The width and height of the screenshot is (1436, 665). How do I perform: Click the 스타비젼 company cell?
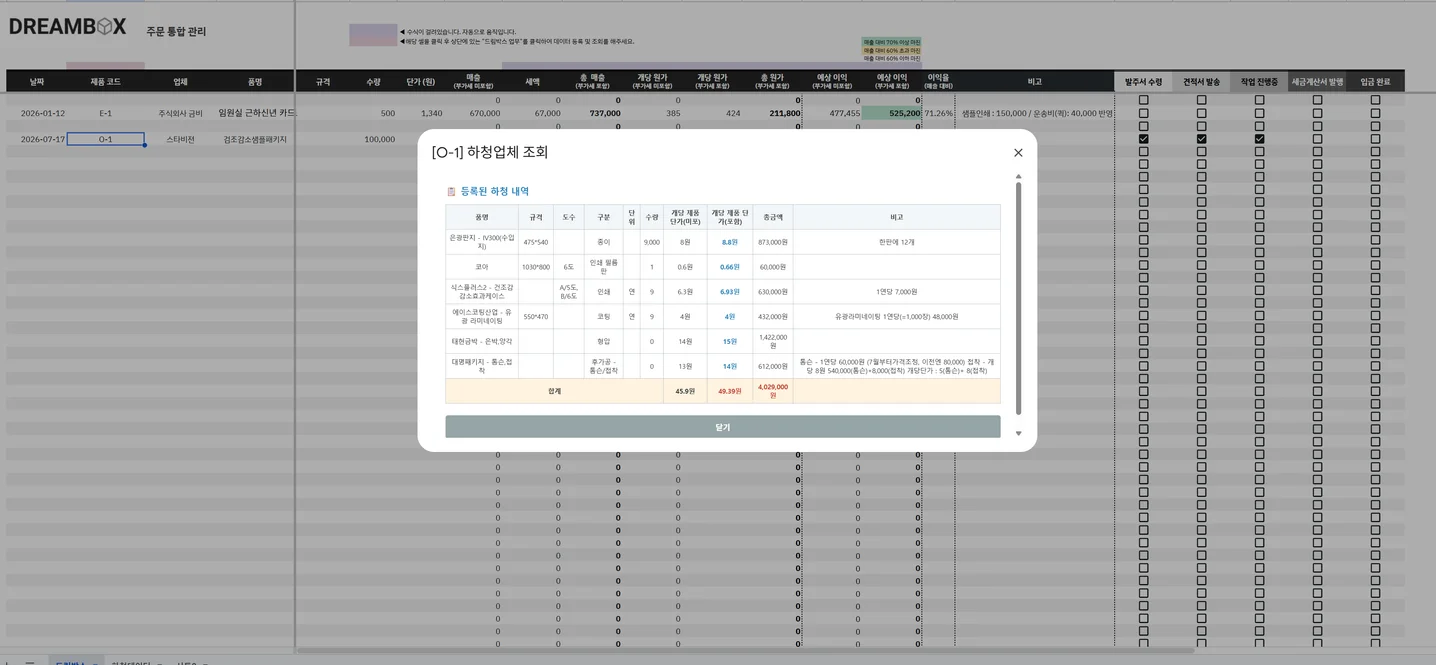pyautogui.click(x=180, y=139)
